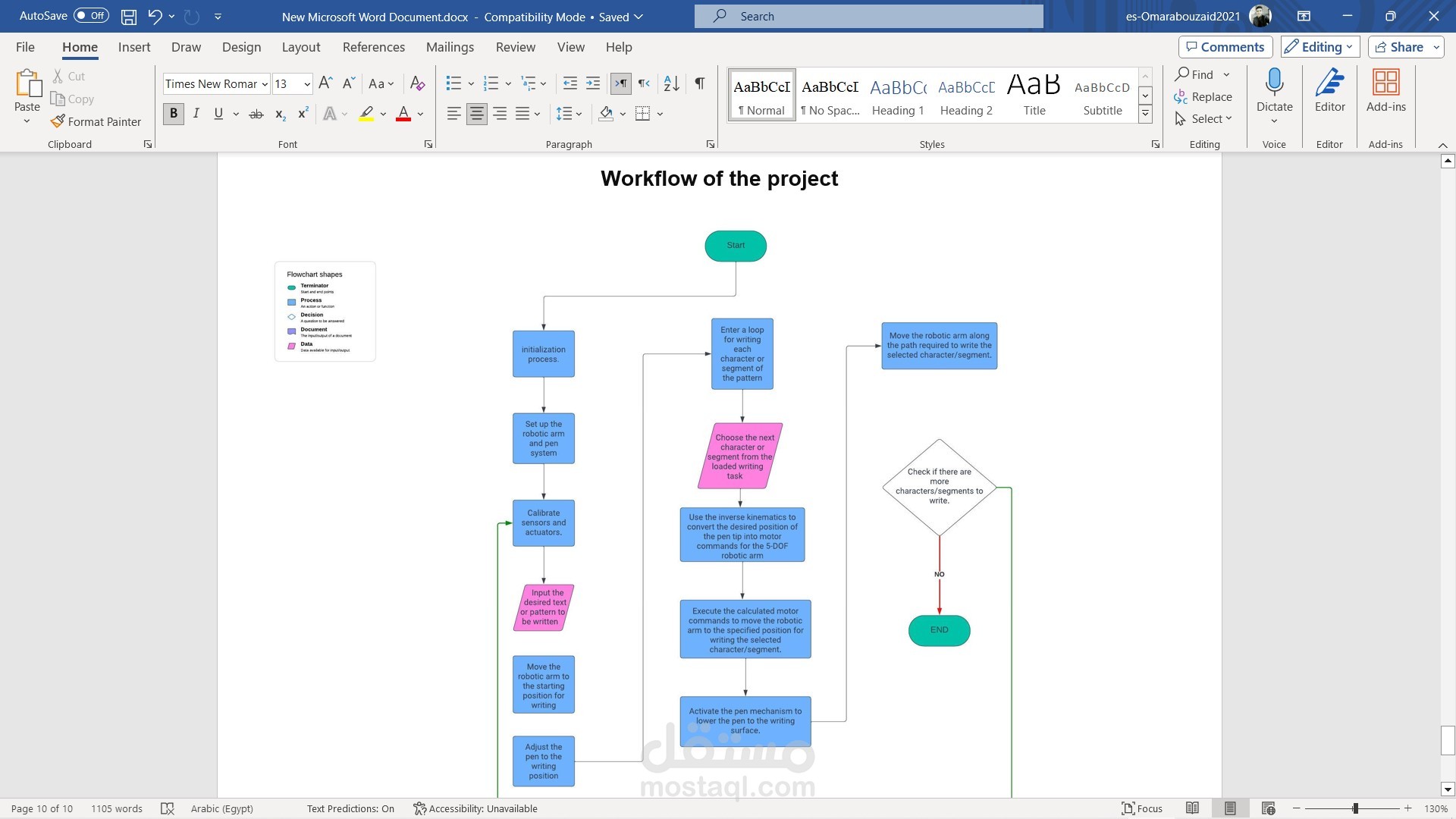This screenshot has width=1456, height=819.
Task: Open the font size dropdown
Action: pos(307,84)
